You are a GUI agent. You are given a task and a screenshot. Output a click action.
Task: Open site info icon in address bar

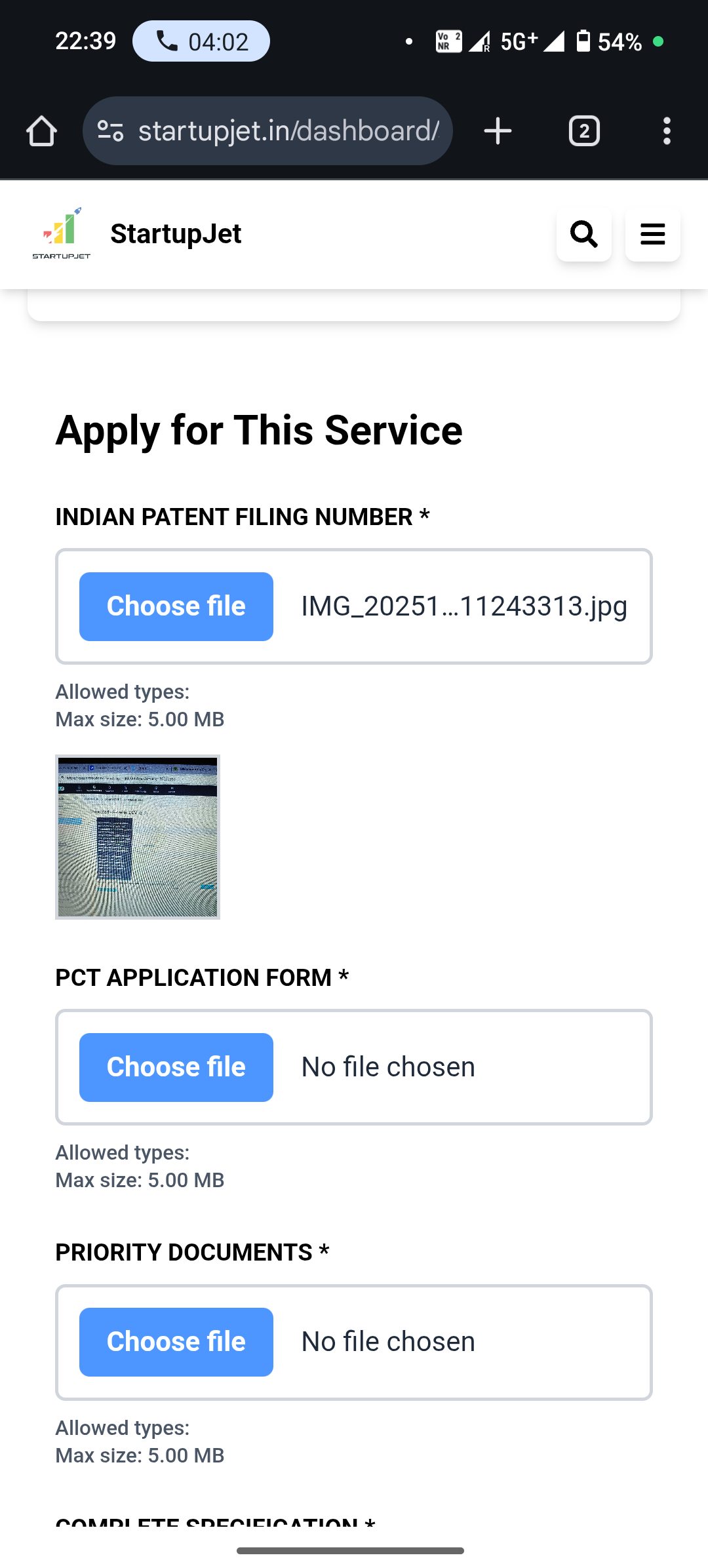[110, 131]
